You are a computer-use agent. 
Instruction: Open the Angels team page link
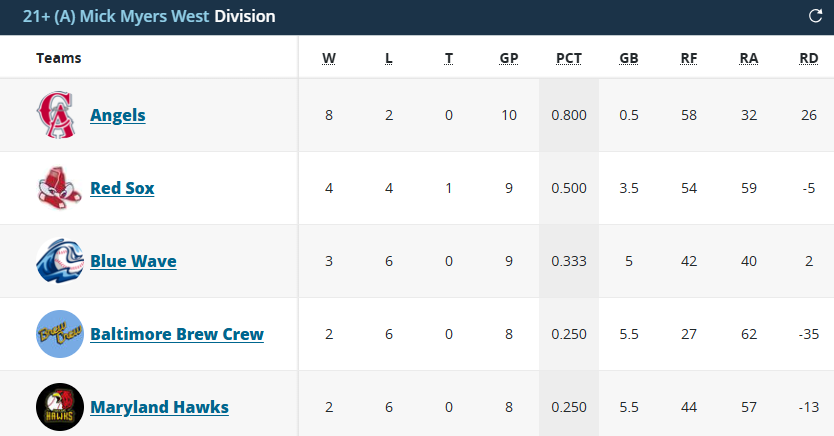pyautogui.click(x=118, y=115)
